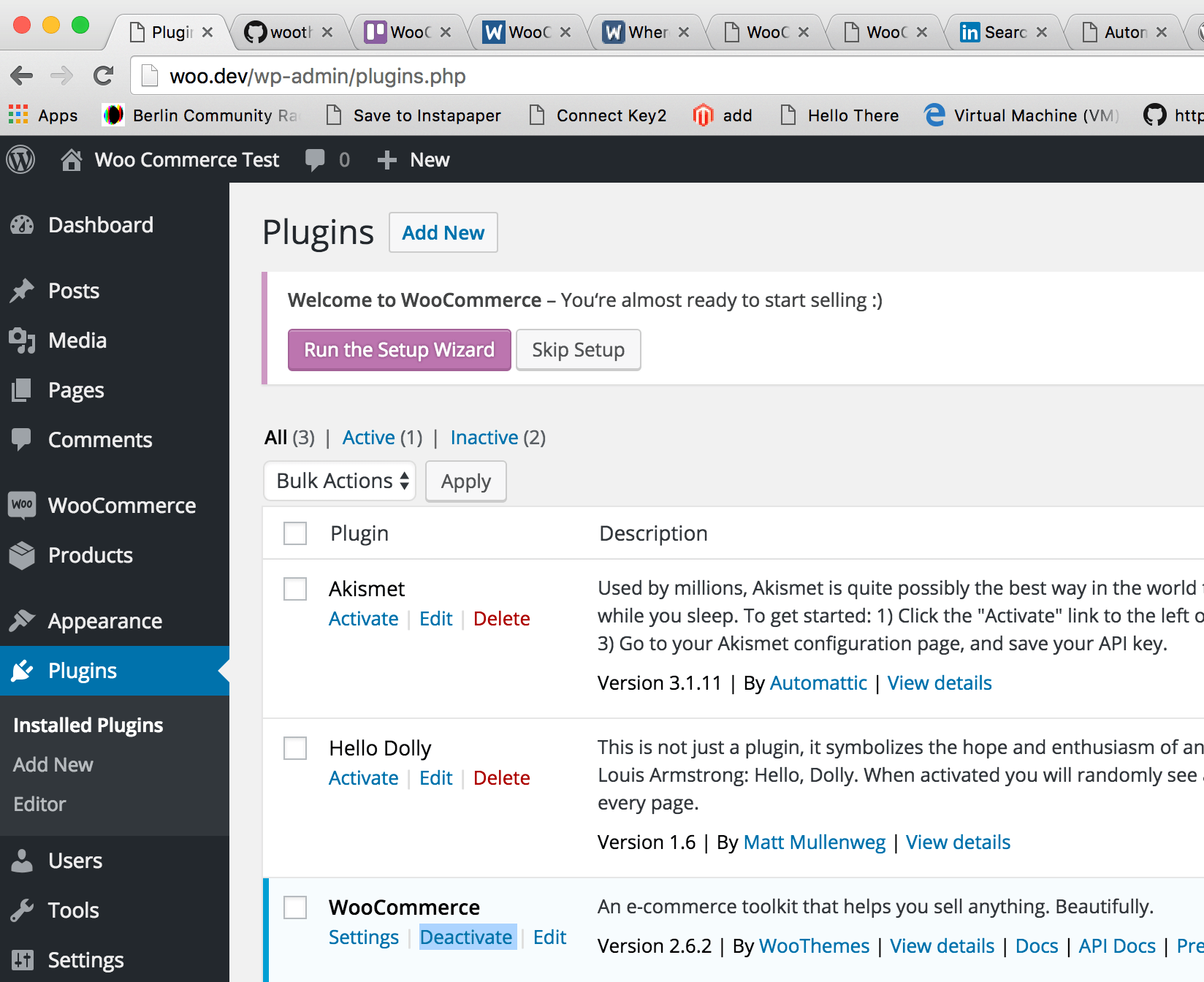Screen dimensions: 1204x982
Task: Click the Dashboard gauge icon
Action: pyautogui.click(x=22, y=225)
